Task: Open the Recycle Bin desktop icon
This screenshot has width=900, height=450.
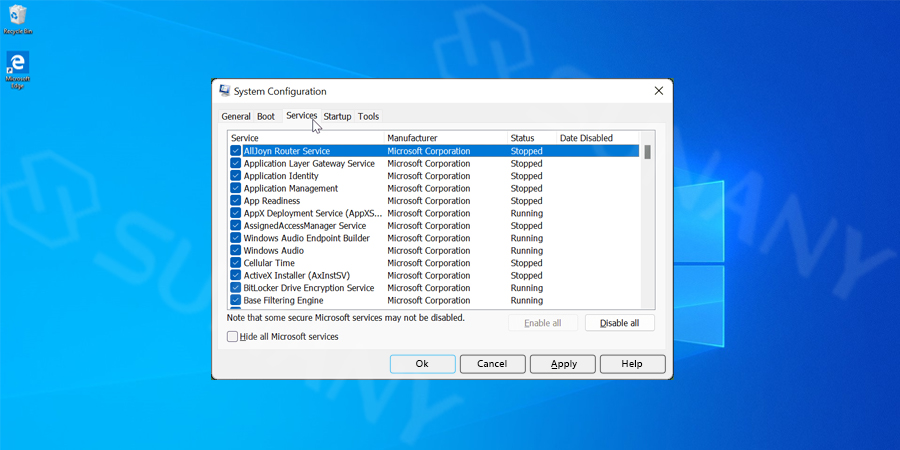Action: 18,20
